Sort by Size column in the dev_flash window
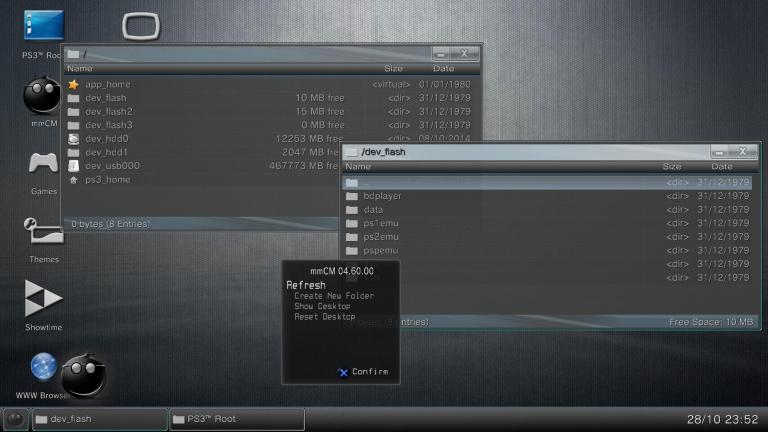The image size is (768, 432). click(671, 167)
